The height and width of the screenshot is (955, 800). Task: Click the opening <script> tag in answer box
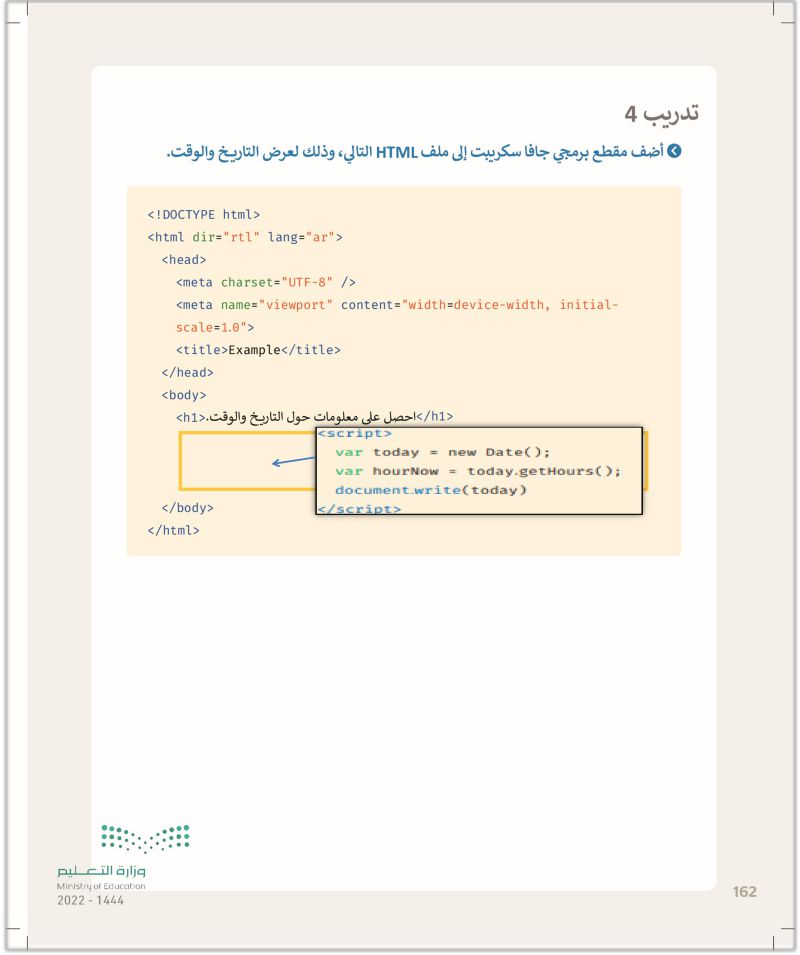tap(355, 434)
